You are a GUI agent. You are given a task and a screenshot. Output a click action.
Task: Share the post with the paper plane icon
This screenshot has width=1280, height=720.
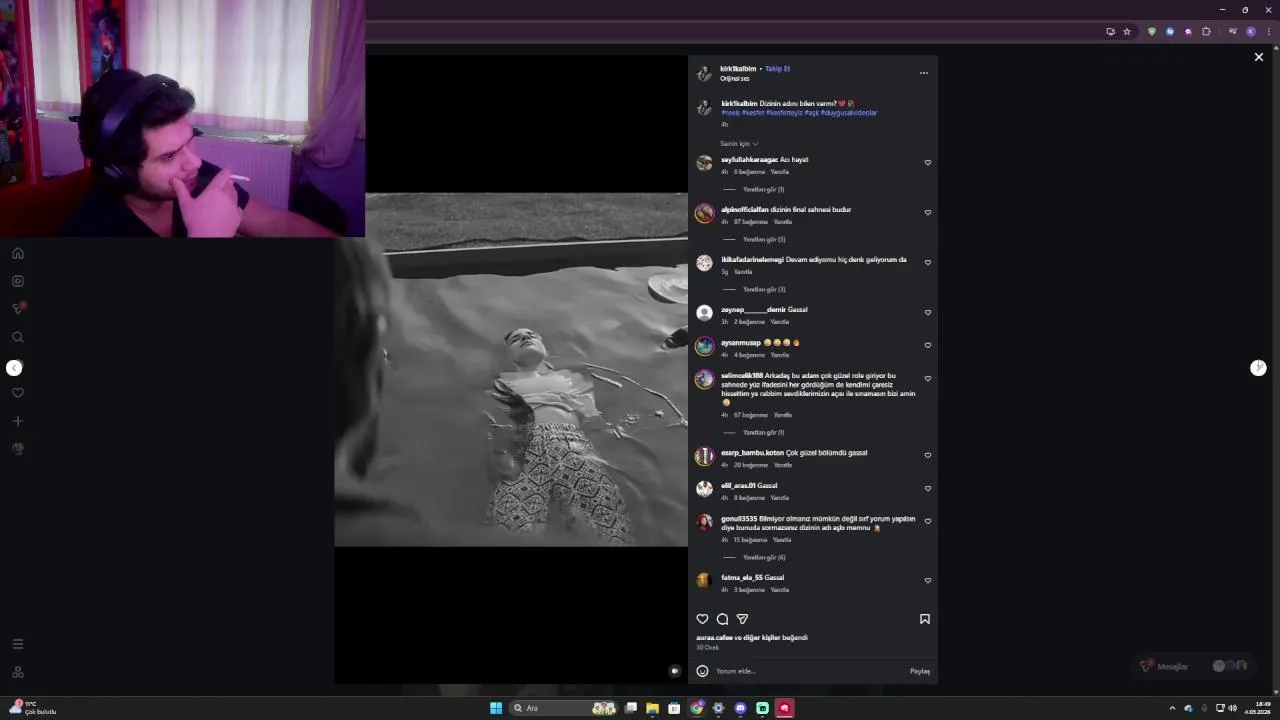click(x=742, y=619)
